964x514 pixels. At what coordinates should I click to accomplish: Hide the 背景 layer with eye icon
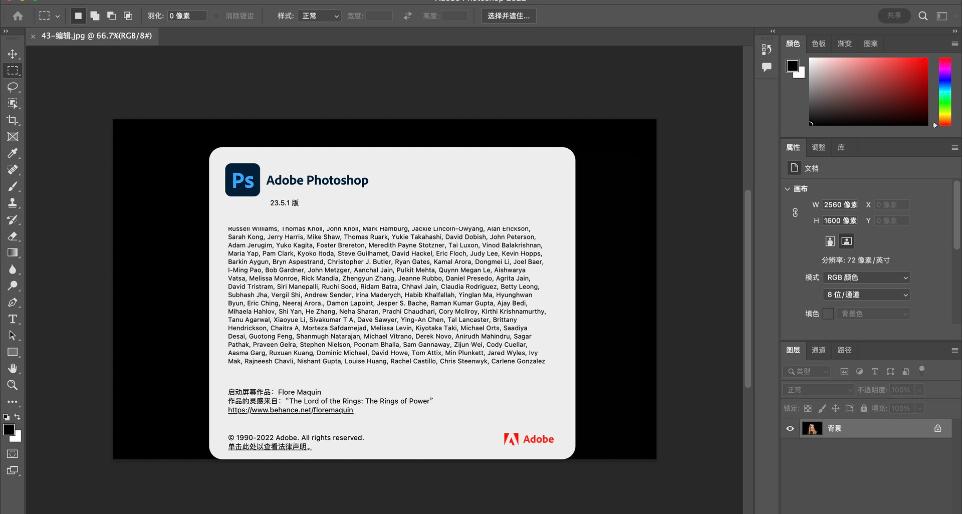[x=790, y=428]
